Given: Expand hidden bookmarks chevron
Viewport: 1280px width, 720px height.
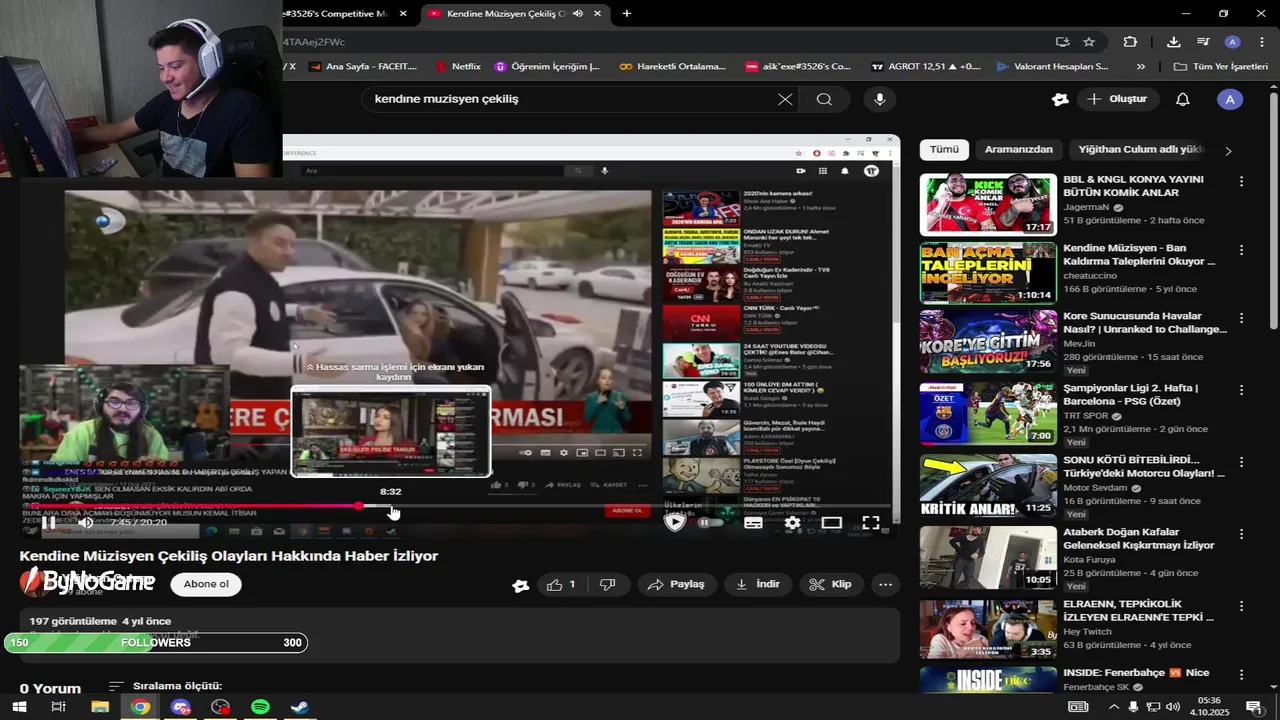Looking at the screenshot, I should (1141, 67).
